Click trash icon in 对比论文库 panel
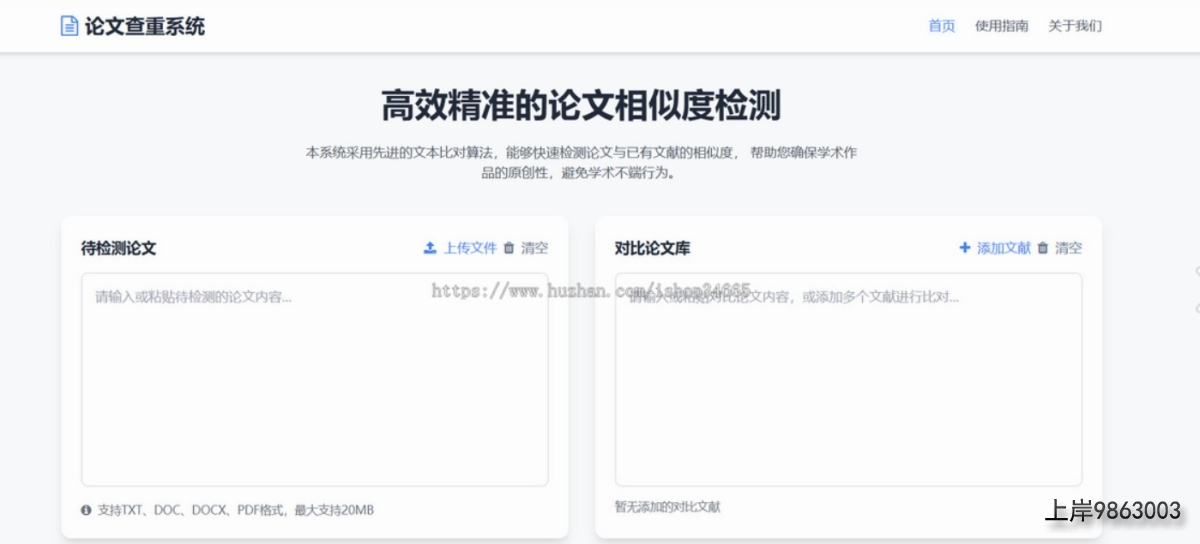 pyautogui.click(x=1043, y=248)
